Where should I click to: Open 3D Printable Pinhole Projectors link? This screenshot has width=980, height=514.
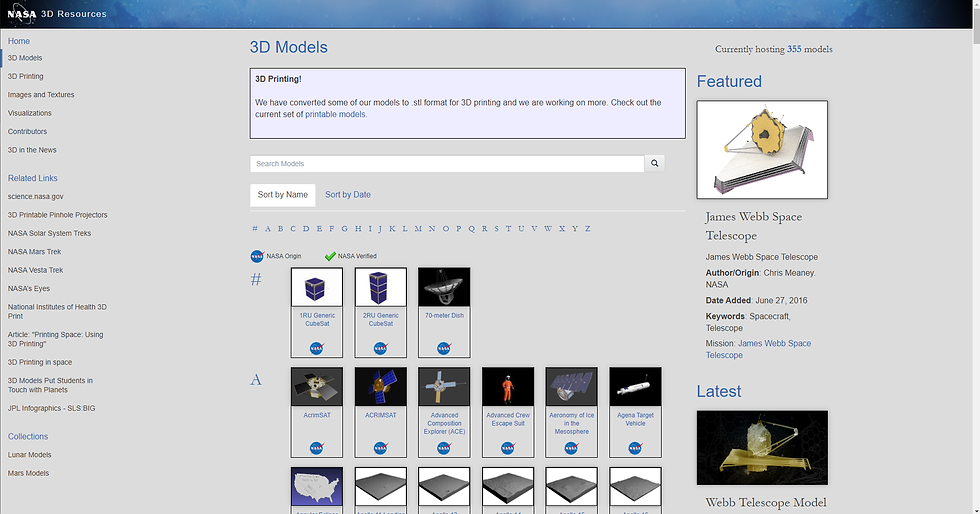[58, 215]
